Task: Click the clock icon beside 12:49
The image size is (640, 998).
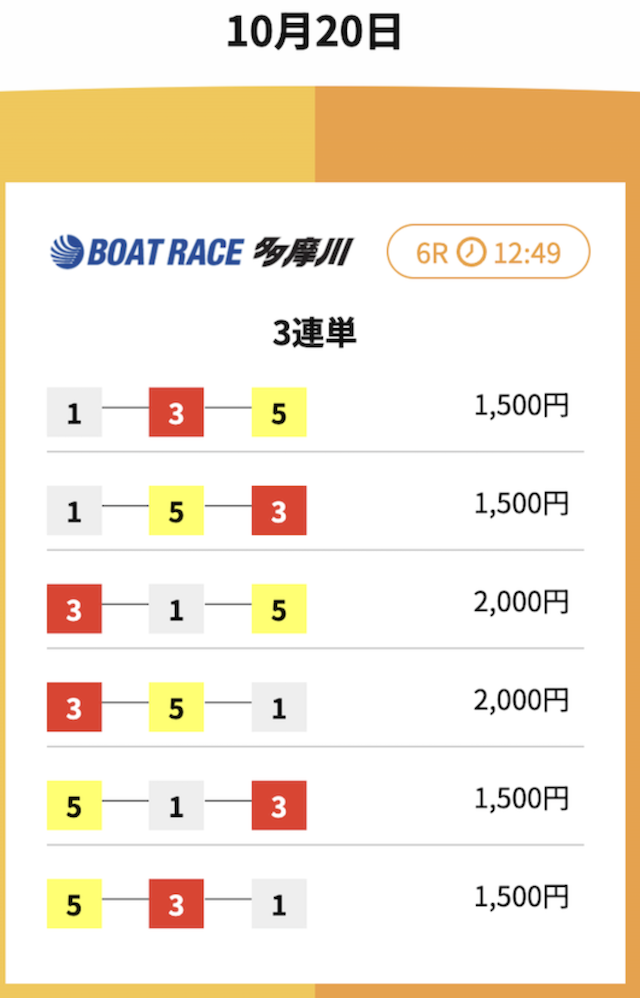Action: (471, 252)
